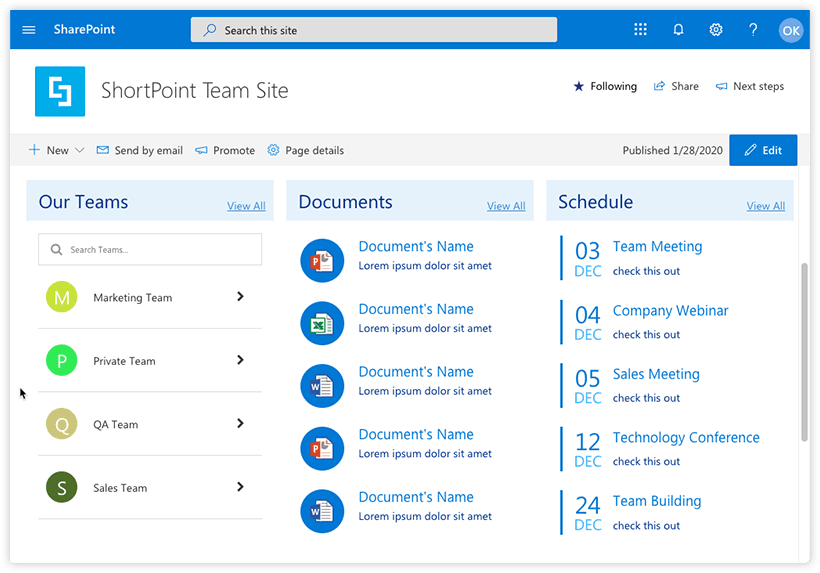
Task: Click the 03 DEC date
Action: [588, 259]
